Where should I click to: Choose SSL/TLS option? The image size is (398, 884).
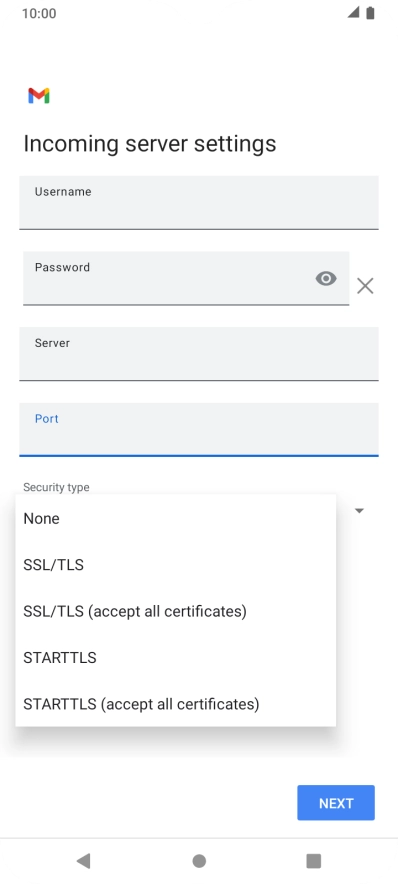pos(176,565)
